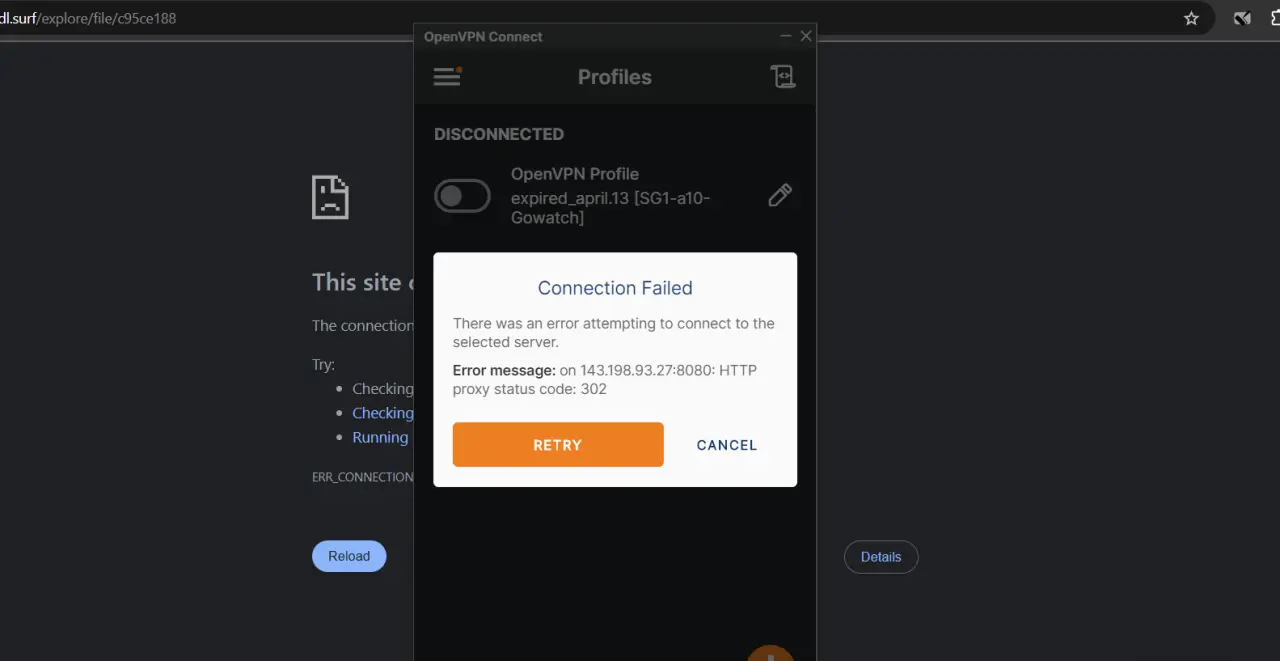Click the Reload button in browser
The image size is (1280, 661).
tap(349, 556)
